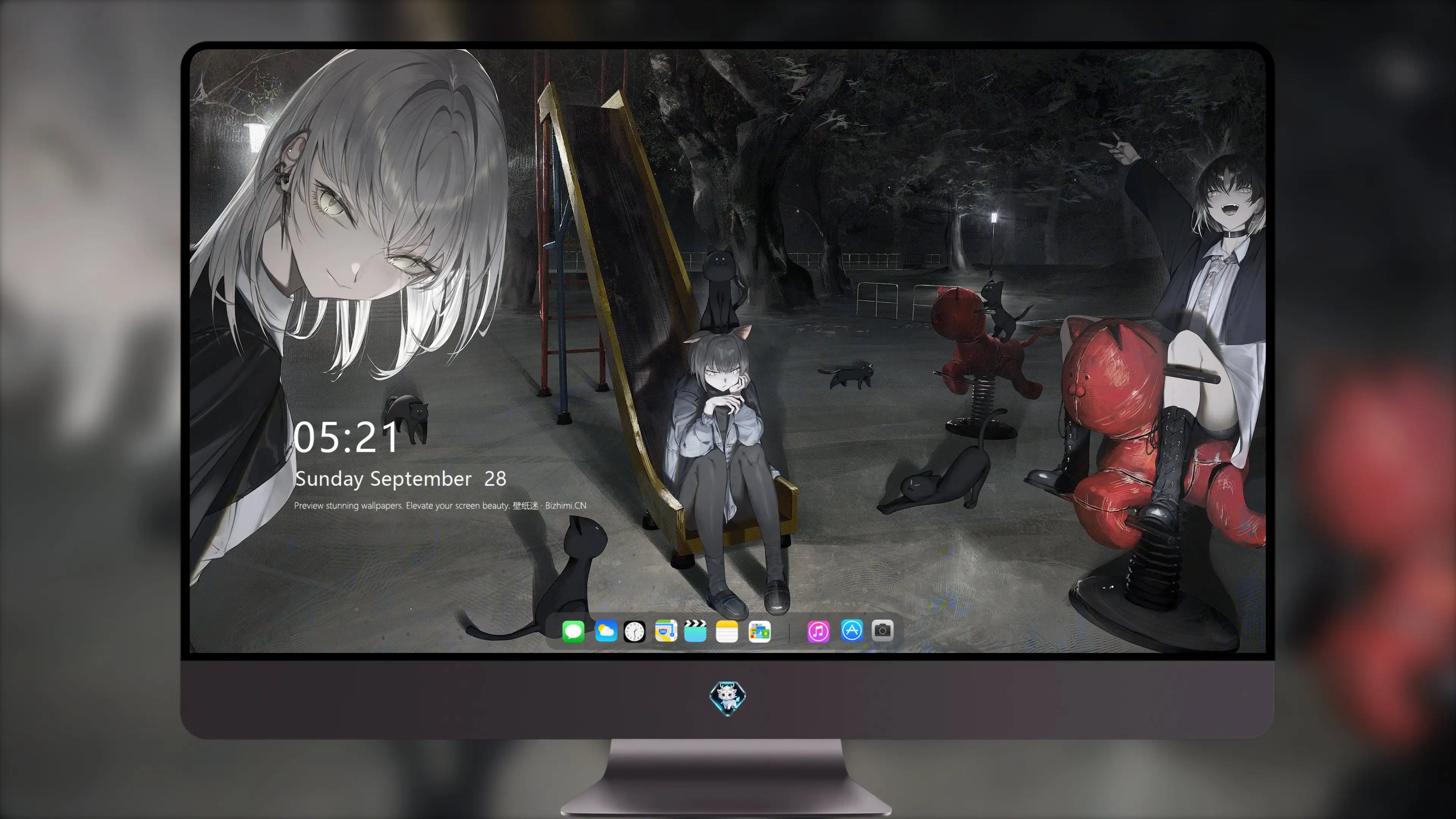Launch the Clock app from the dock
Viewport: 1456px width, 819px height.
click(634, 631)
